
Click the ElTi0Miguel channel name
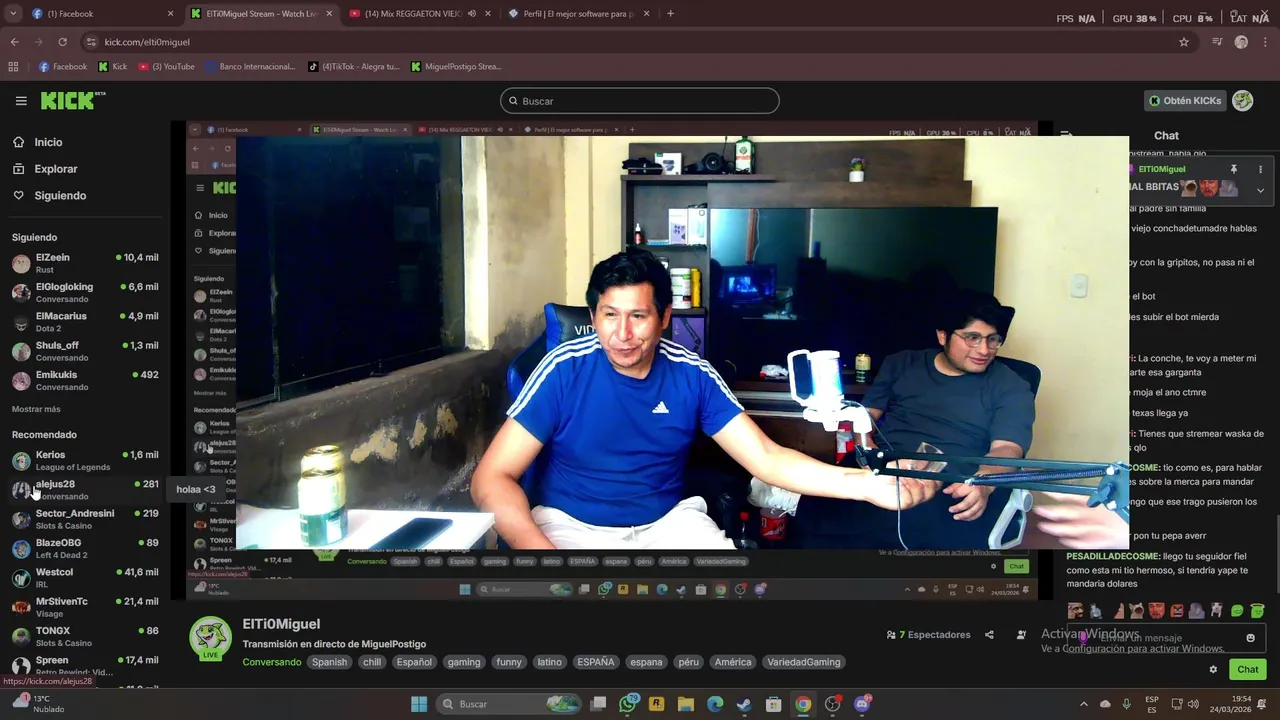(x=281, y=624)
